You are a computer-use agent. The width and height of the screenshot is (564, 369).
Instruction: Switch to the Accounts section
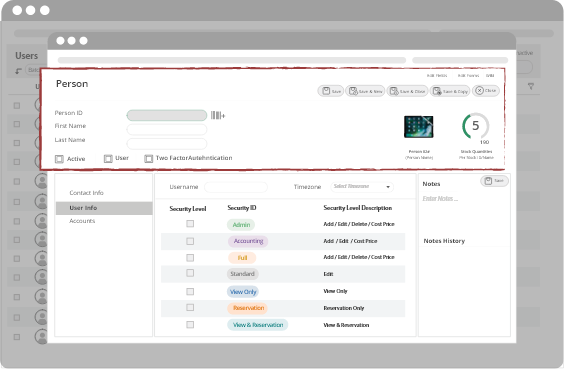click(x=82, y=221)
